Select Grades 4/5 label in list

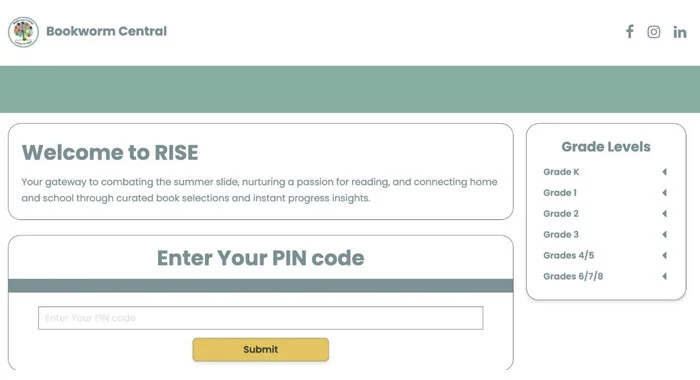point(568,255)
